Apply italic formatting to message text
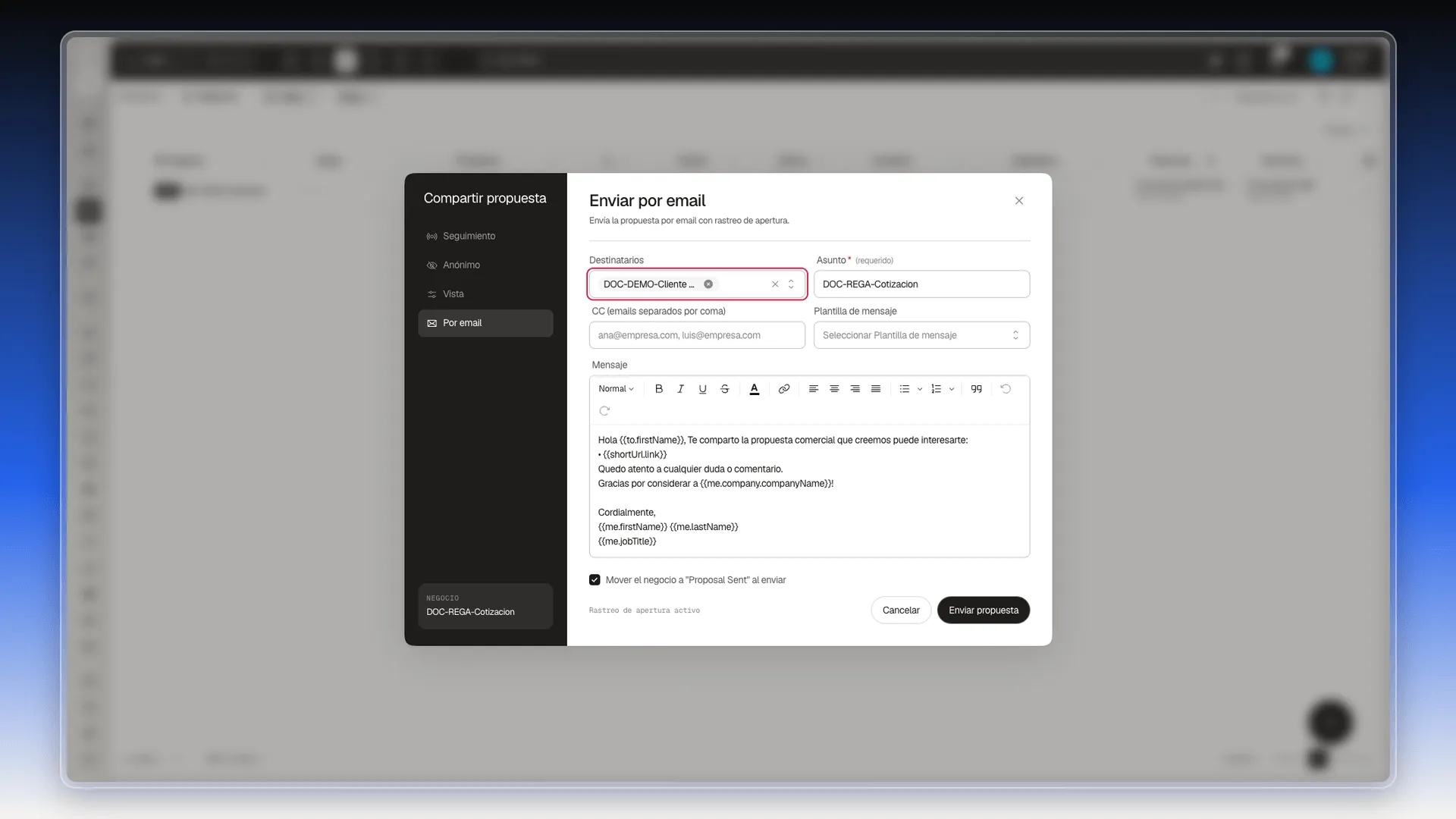This screenshot has height=819, width=1456. (680, 389)
